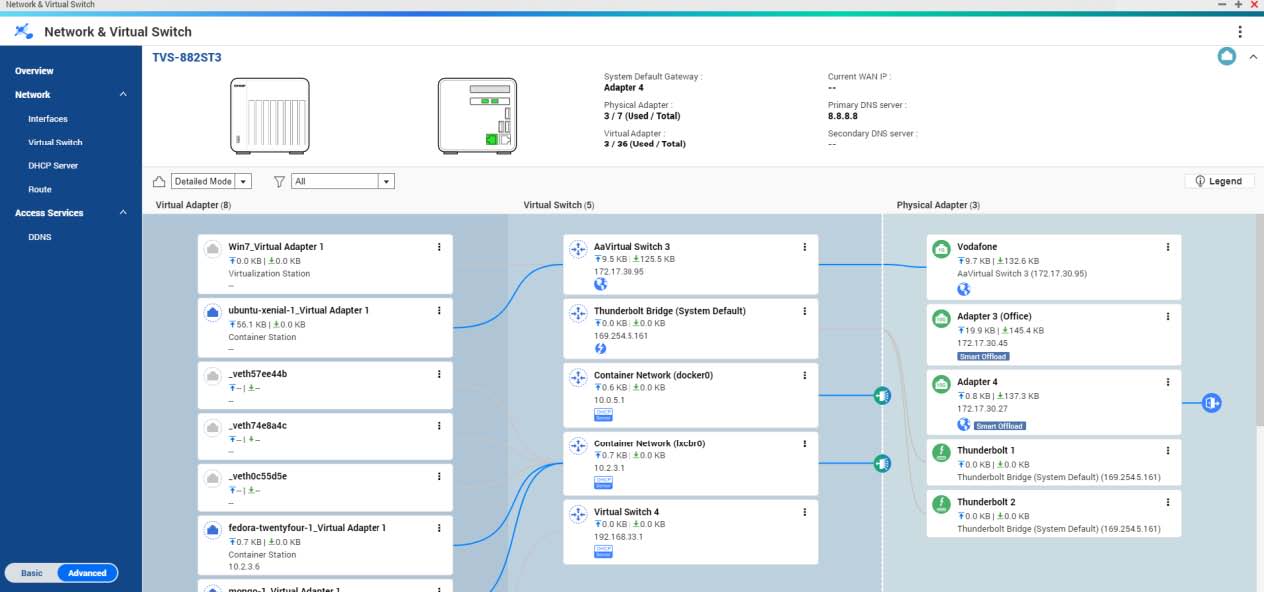Click the Container Network (lxcbr0) switch icon
This screenshot has width=1264, height=592.
point(577,445)
